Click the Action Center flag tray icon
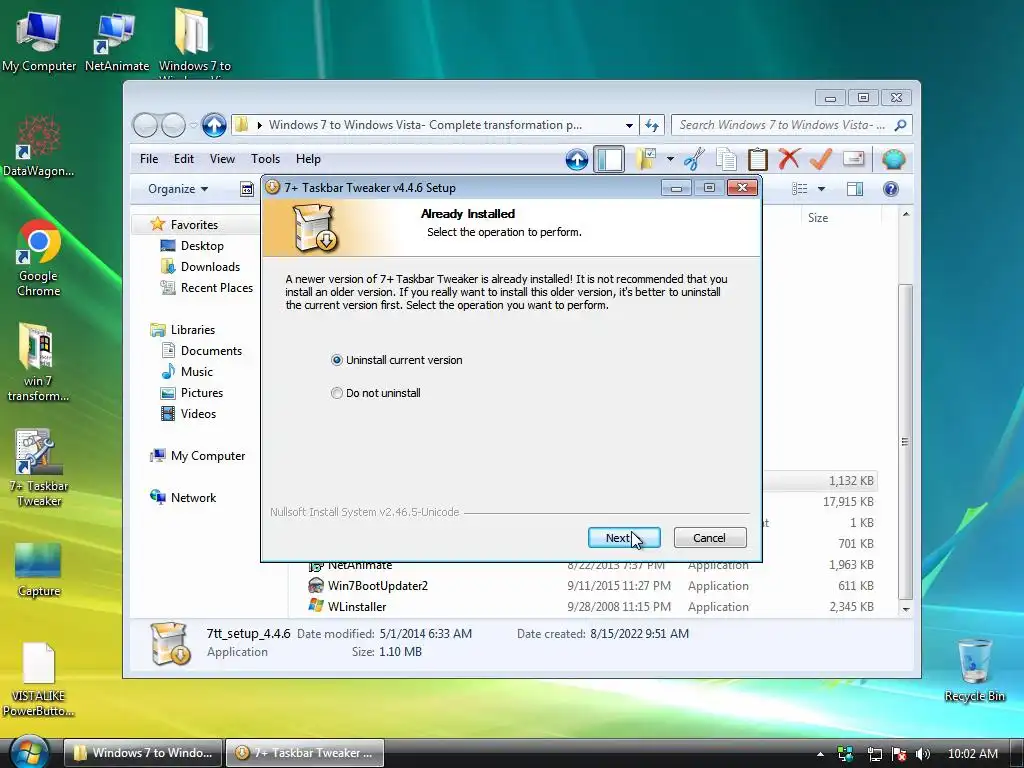 click(x=899, y=754)
